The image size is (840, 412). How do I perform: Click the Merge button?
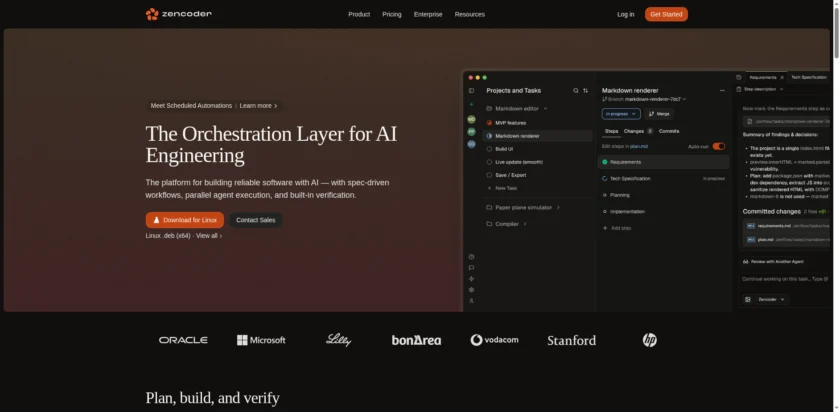tap(659, 114)
